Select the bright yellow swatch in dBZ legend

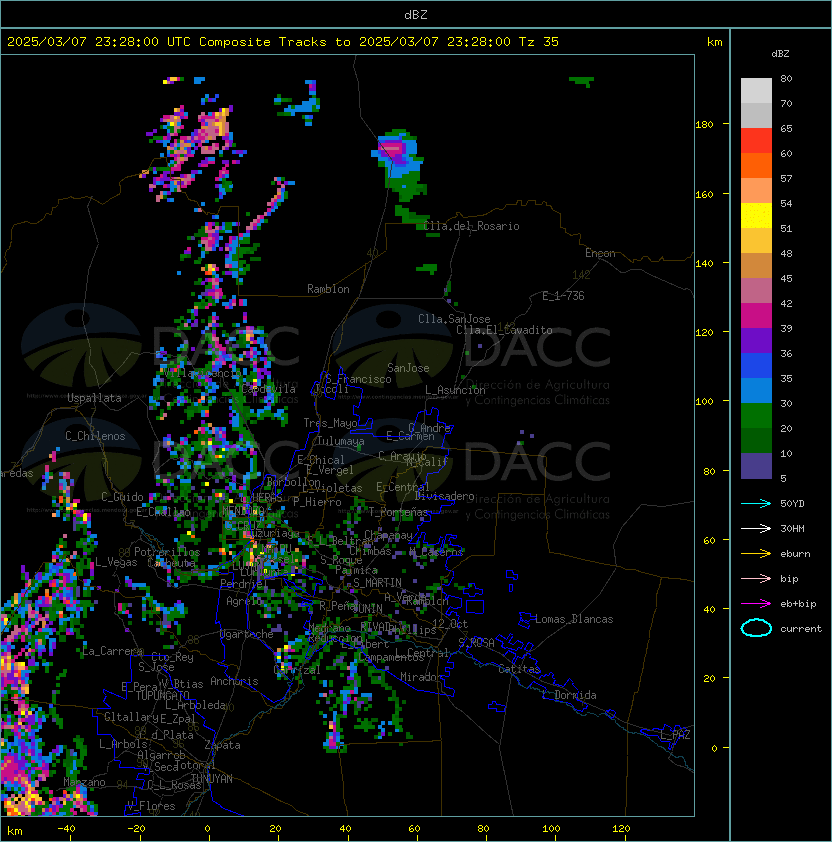756,216
